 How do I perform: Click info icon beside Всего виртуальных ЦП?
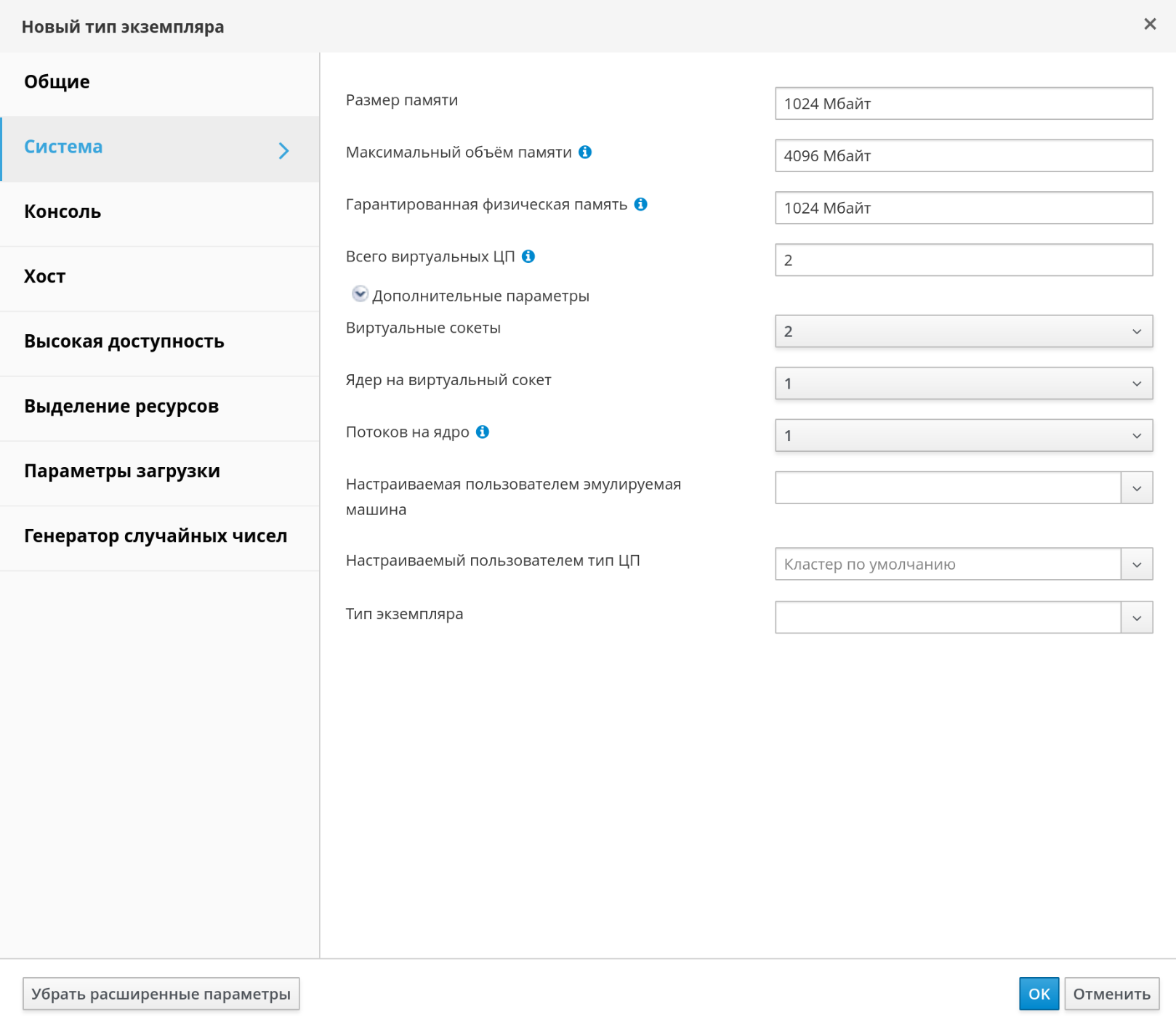click(528, 256)
